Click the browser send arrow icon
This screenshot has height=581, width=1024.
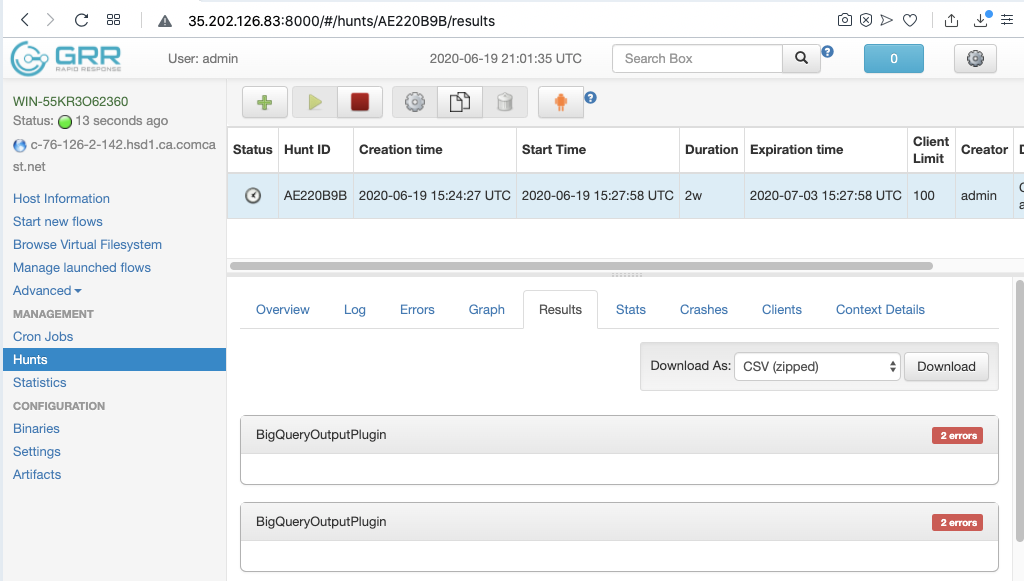pos(886,20)
